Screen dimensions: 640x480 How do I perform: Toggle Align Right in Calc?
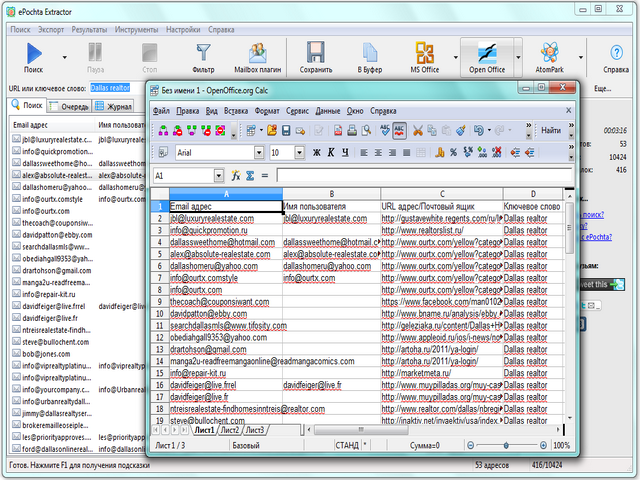tap(392, 153)
